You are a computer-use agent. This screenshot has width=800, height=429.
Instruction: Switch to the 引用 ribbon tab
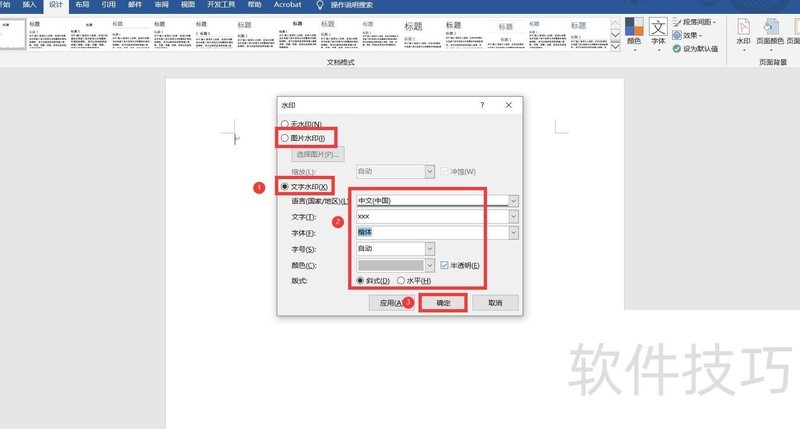(108, 5)
